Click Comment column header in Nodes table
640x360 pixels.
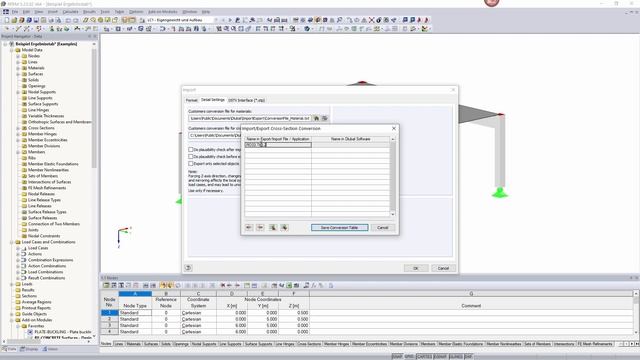point(471,306)
